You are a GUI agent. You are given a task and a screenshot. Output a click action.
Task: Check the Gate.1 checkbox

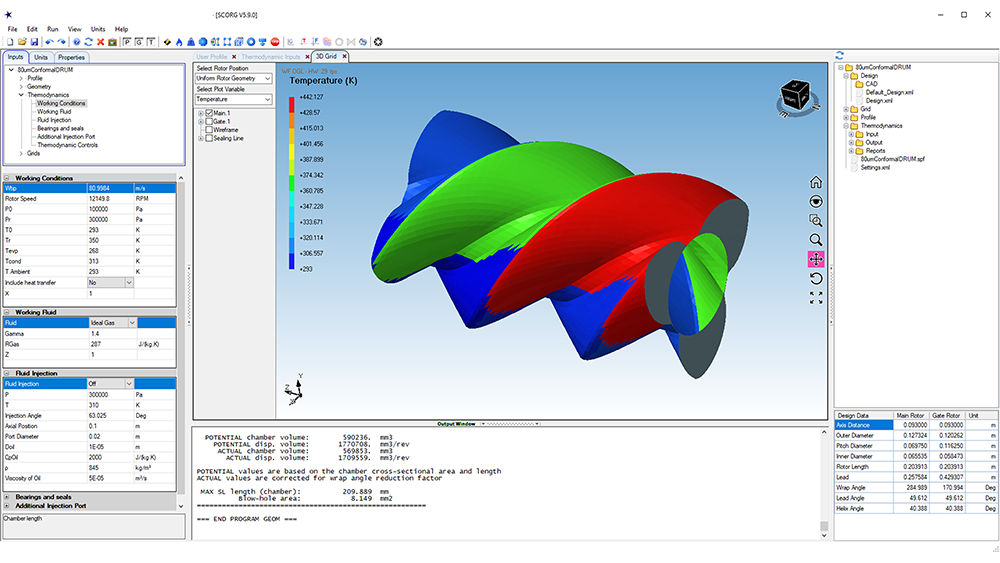pos(209,121)
